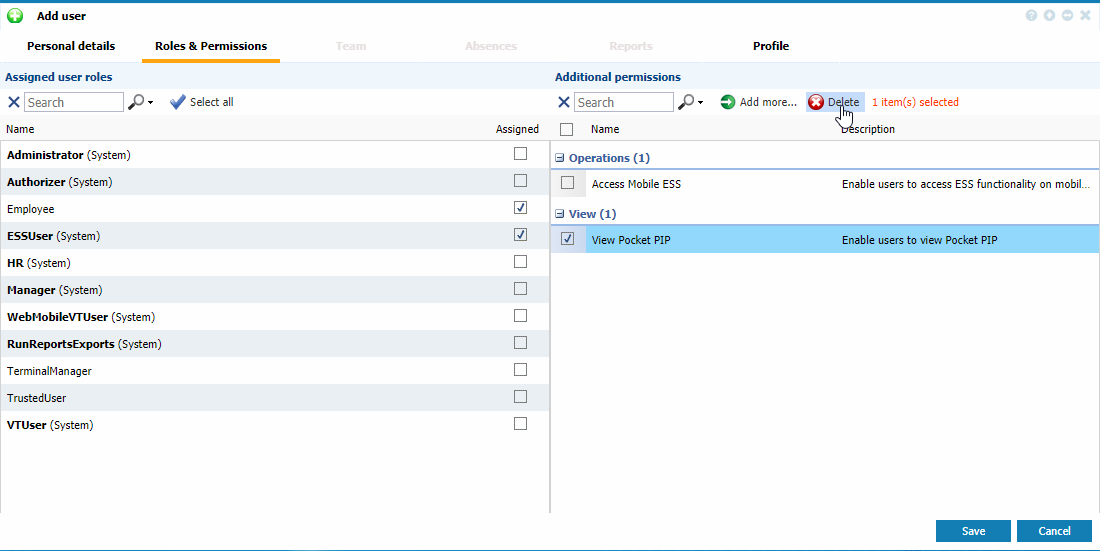This screenshot has height=551, width=1100.
Task: Collapse the Operations (1) group
Action: (x=560, y=158)
